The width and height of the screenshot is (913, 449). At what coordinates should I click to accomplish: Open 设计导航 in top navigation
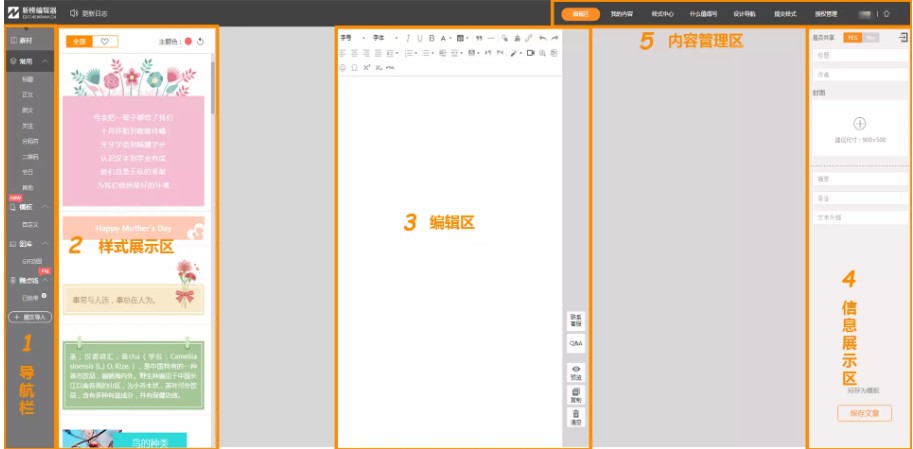click(744, 13)
